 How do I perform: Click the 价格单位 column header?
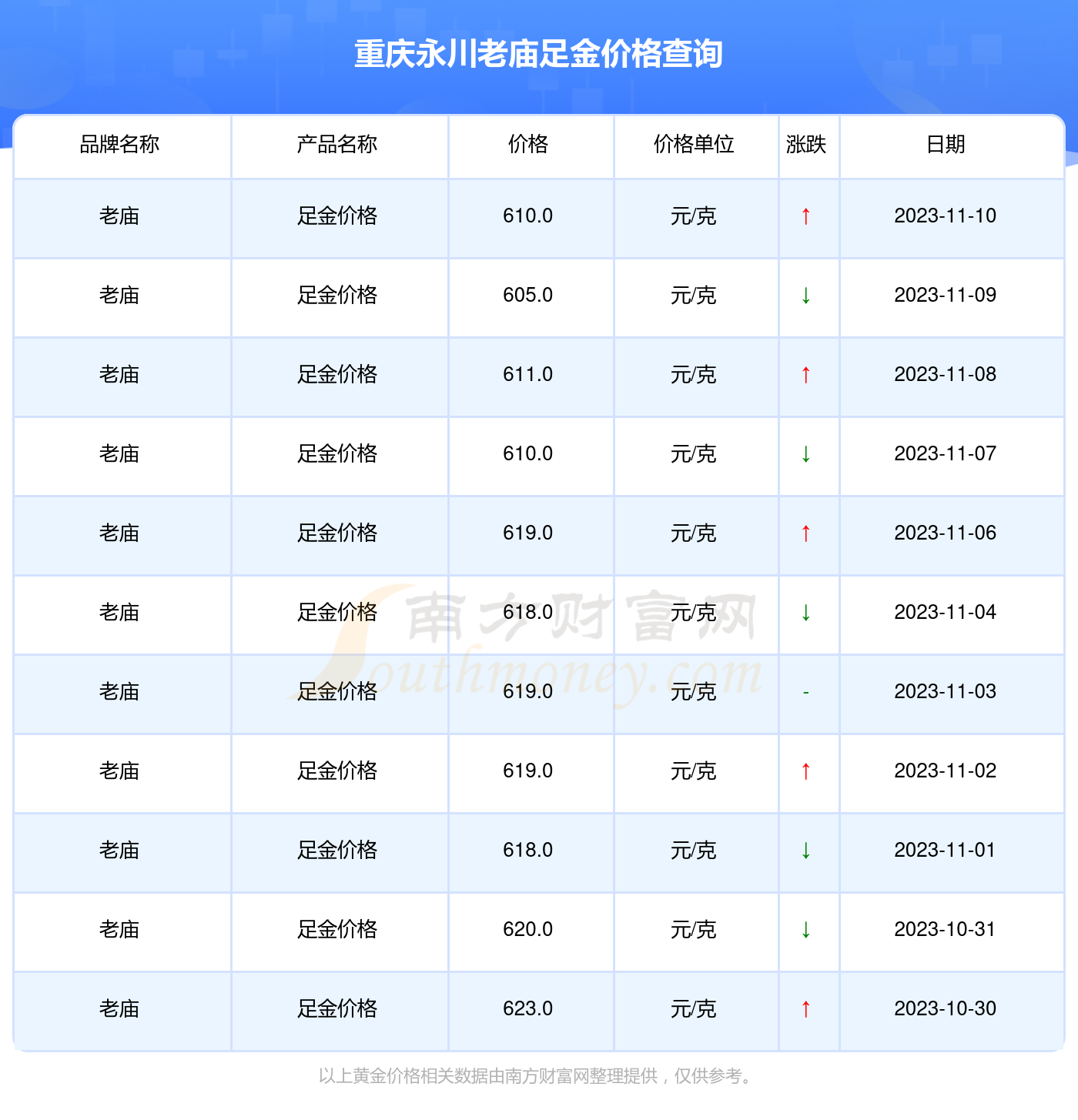[x=694, y=144]
